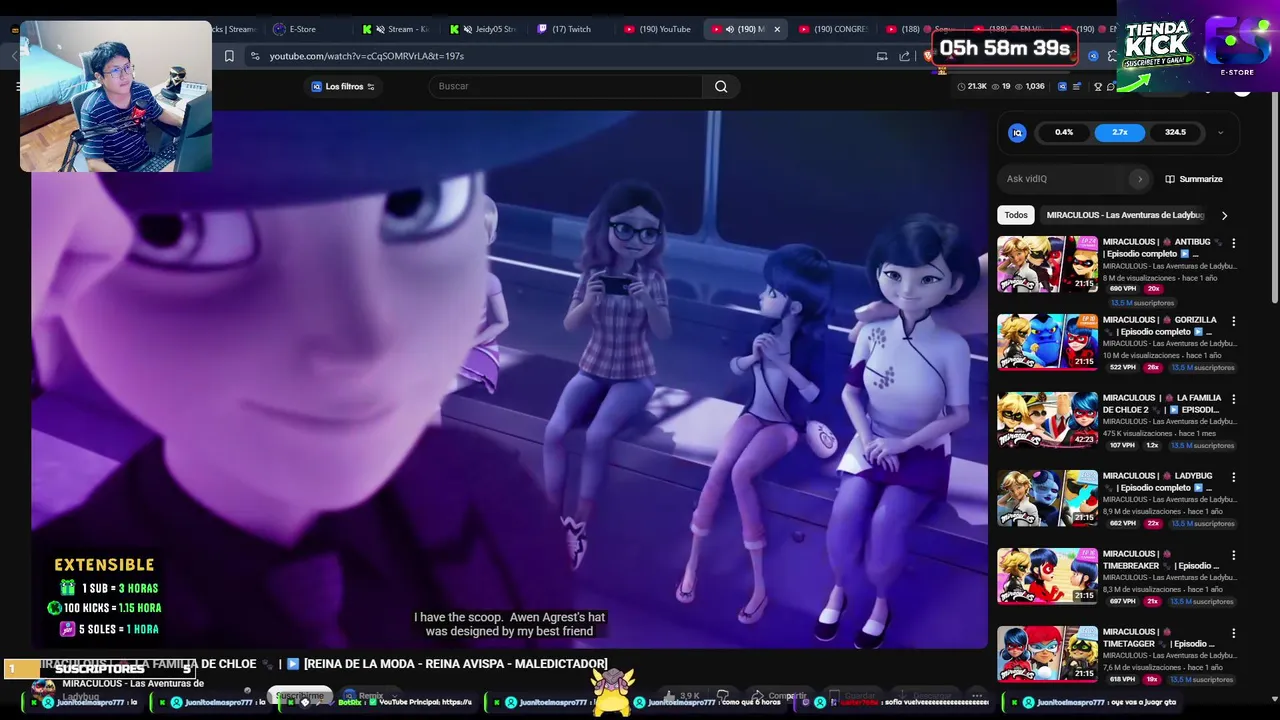This screenshot has height=720, width=1280.
Task: Open the TIMETAGGER episode thumbnail
Action: [x=1047, y=654]
